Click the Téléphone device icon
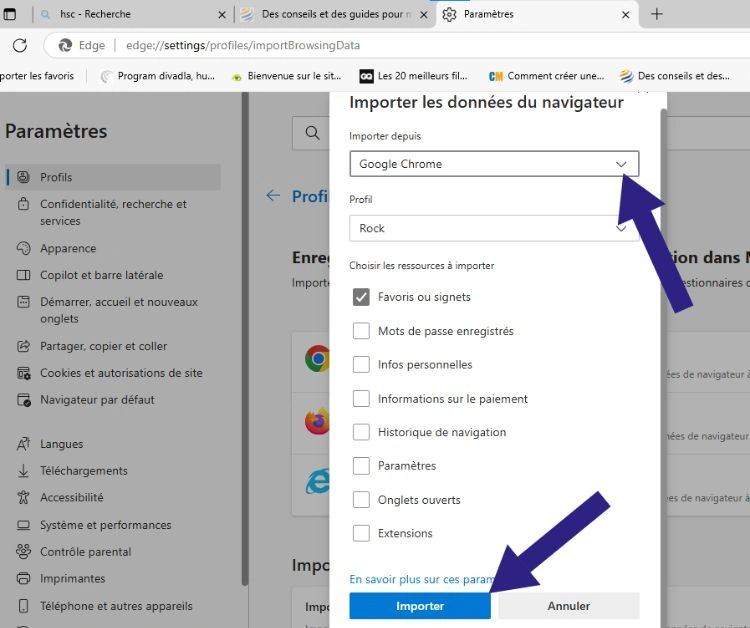The image size is (750, 628). click(23, 606)
